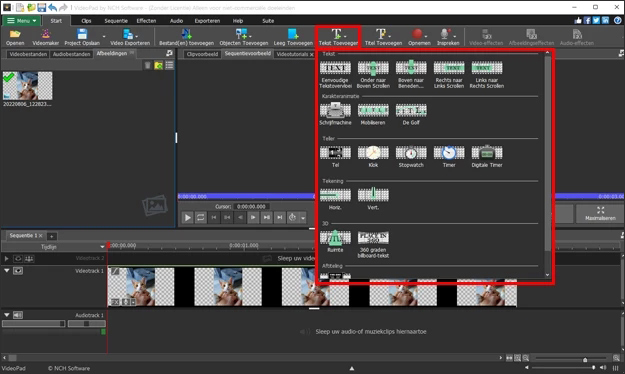Toggle visibility of Videotrack 1
625x374 pixels.
point(18,271)
